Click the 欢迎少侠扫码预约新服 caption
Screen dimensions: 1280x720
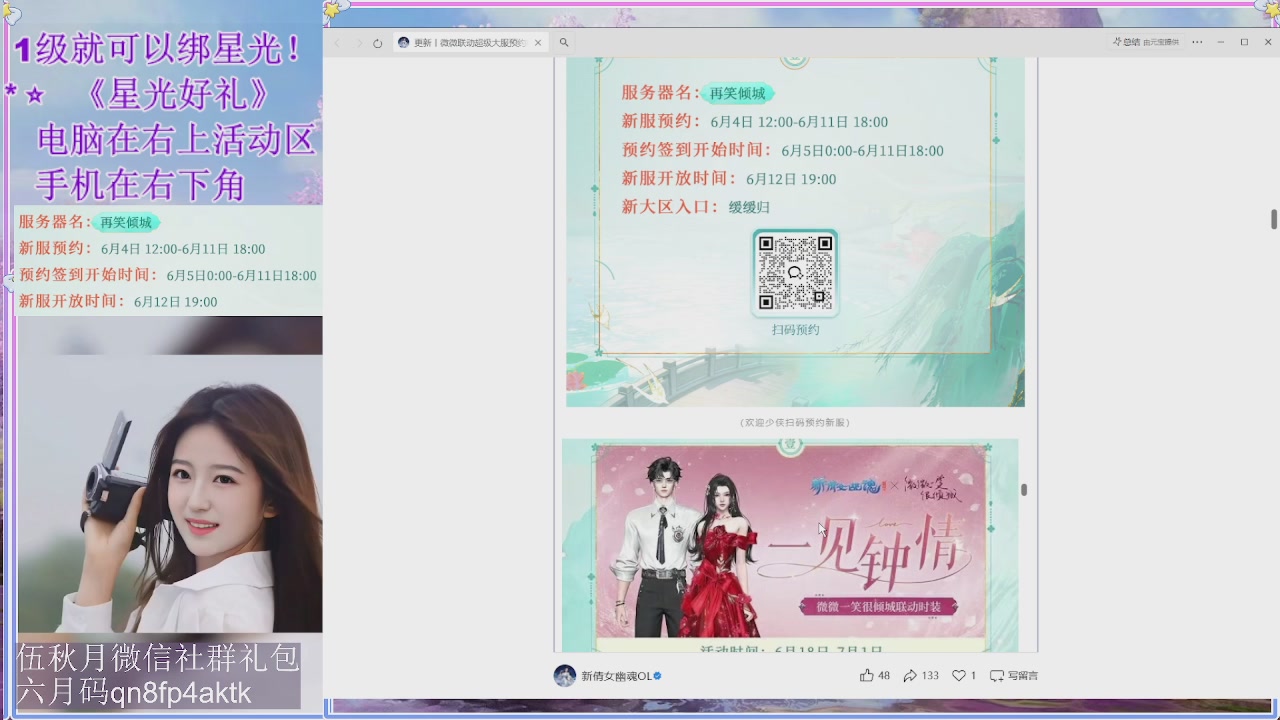tap(795, 423)
